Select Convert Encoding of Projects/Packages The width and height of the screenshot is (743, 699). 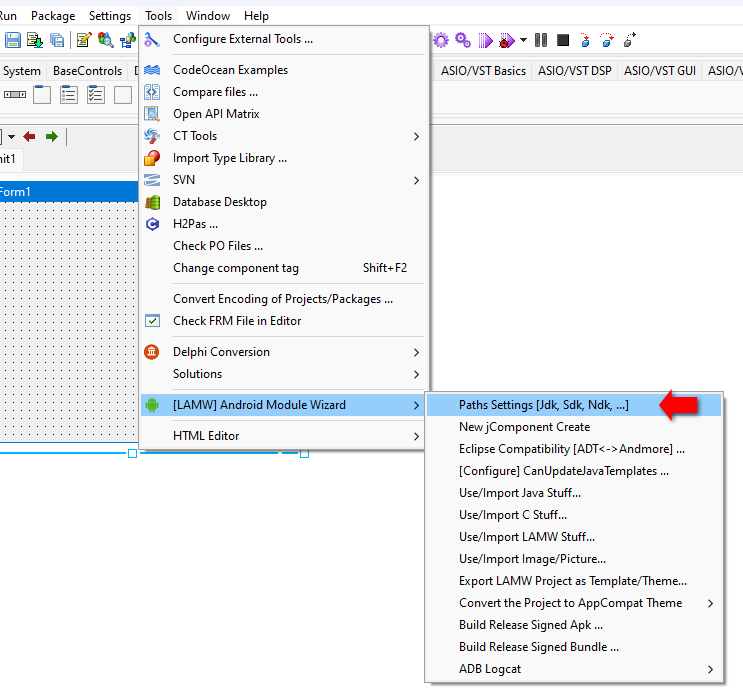tap(284, 299)
